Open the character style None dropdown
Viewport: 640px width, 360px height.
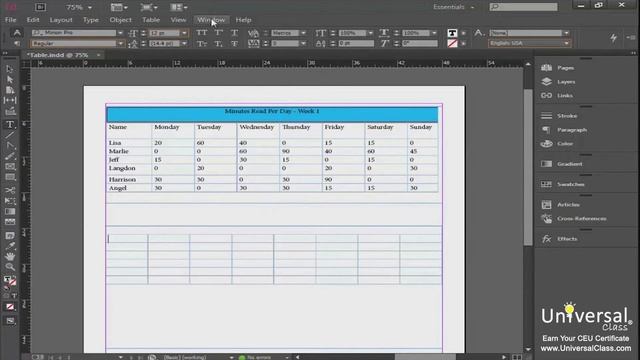click(566, 33)
